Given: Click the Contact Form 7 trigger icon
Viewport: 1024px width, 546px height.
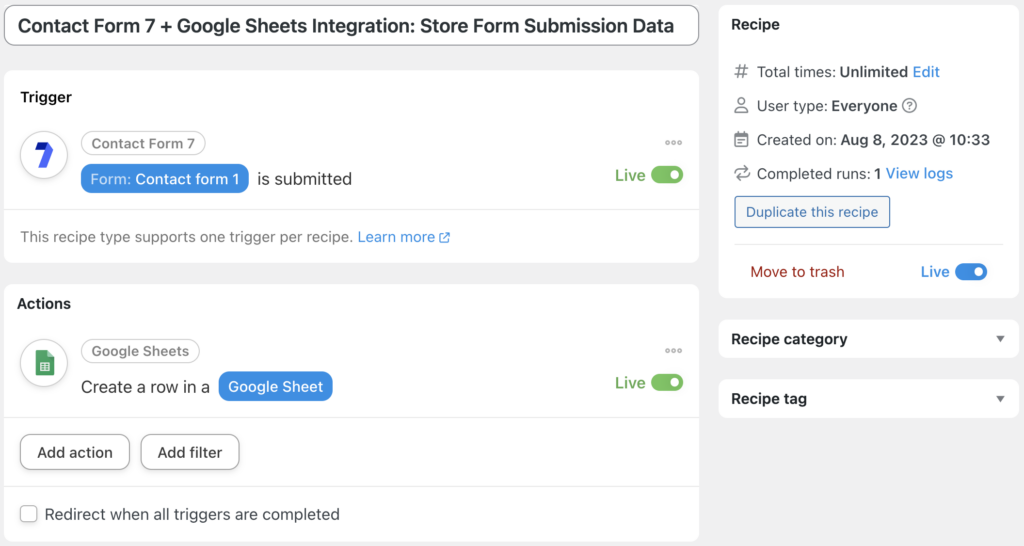Looking at the screenshot, I should coord(44,155).
